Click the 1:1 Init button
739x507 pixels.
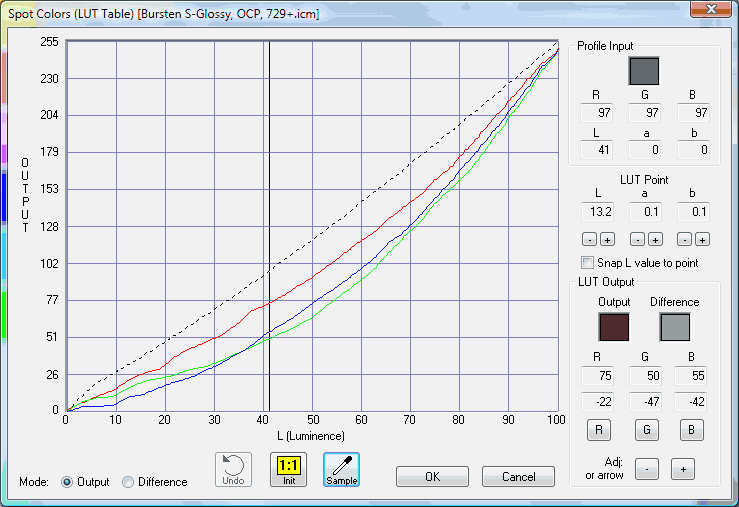(288, 469)
